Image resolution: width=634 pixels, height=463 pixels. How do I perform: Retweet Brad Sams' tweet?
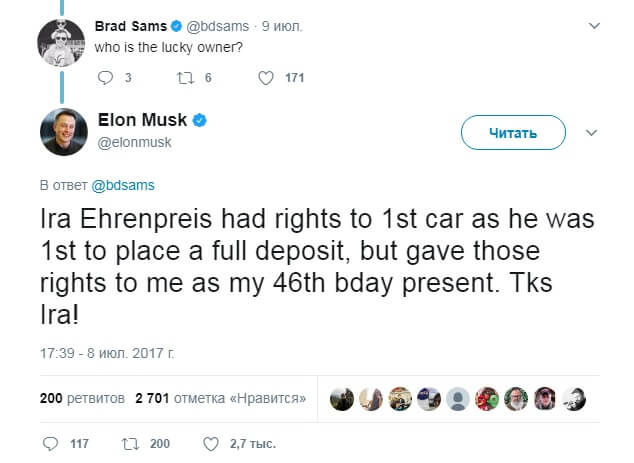185,77
